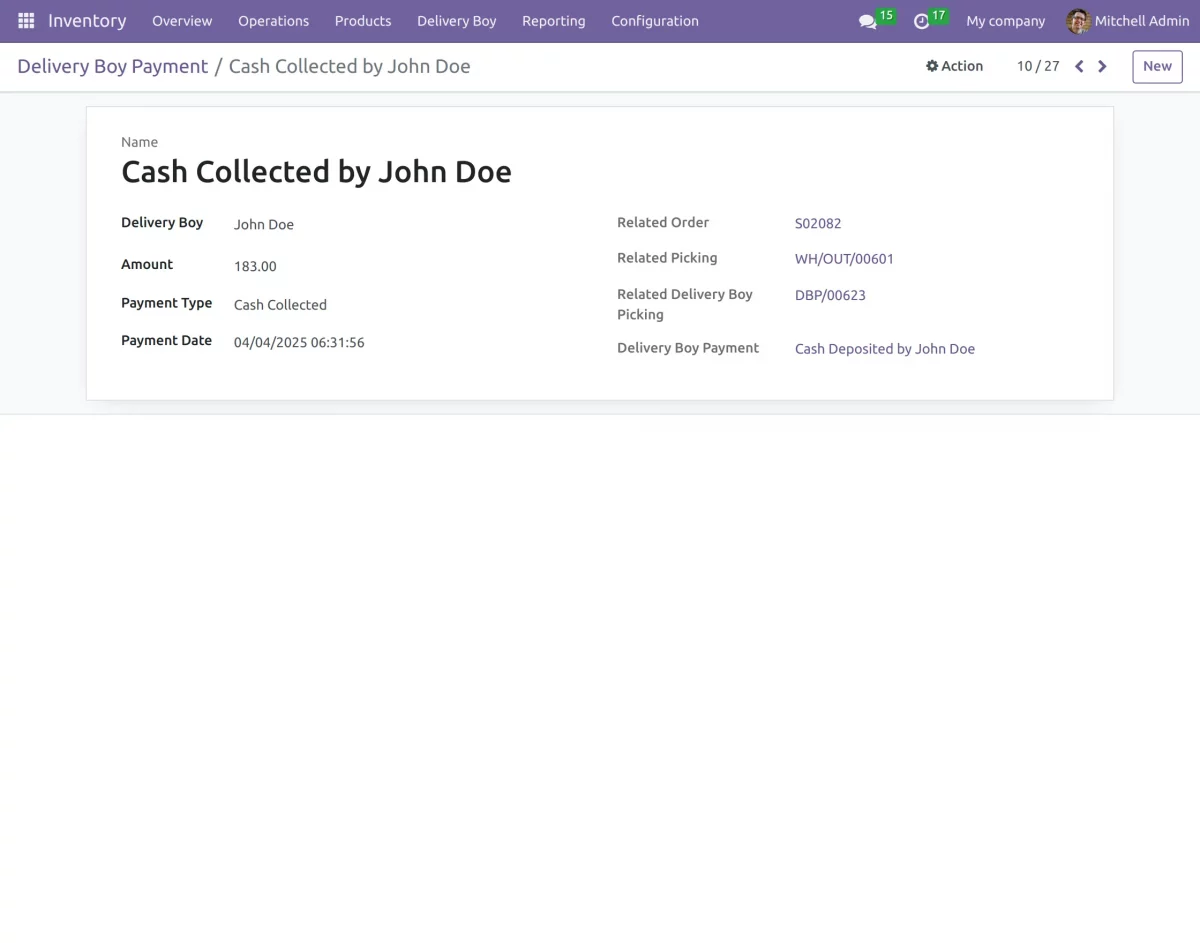The width and height of the screenshot is (1200, 943).
Task: Open the Operations menu
Action: coord(273,20)
